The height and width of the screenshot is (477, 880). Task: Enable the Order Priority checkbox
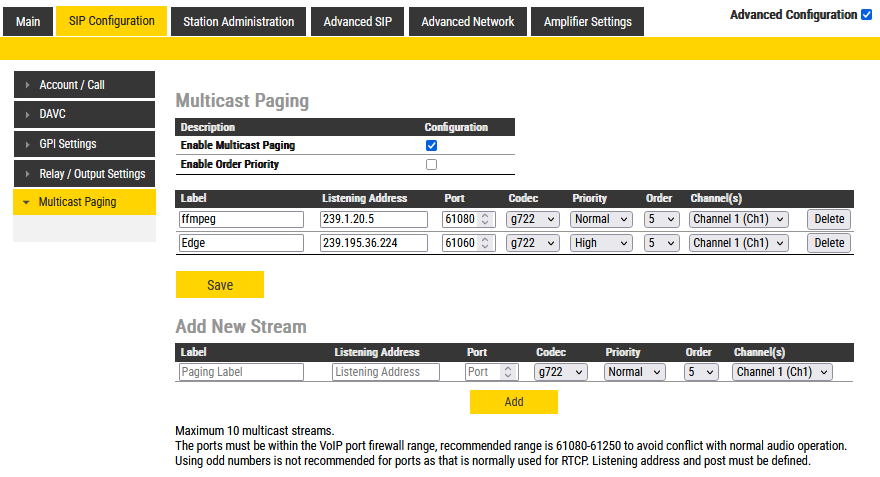[432, 164]
